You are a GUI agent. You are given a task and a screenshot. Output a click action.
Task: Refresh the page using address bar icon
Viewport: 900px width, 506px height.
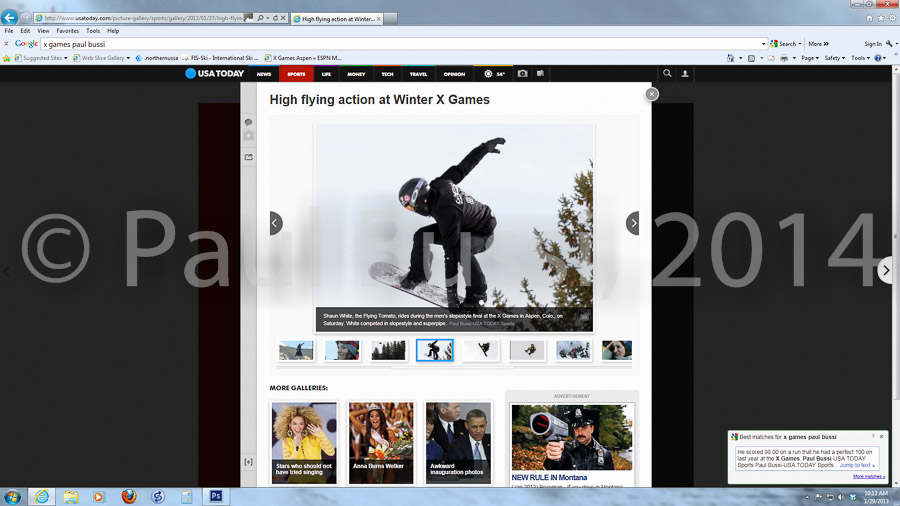tap(276, 18)
